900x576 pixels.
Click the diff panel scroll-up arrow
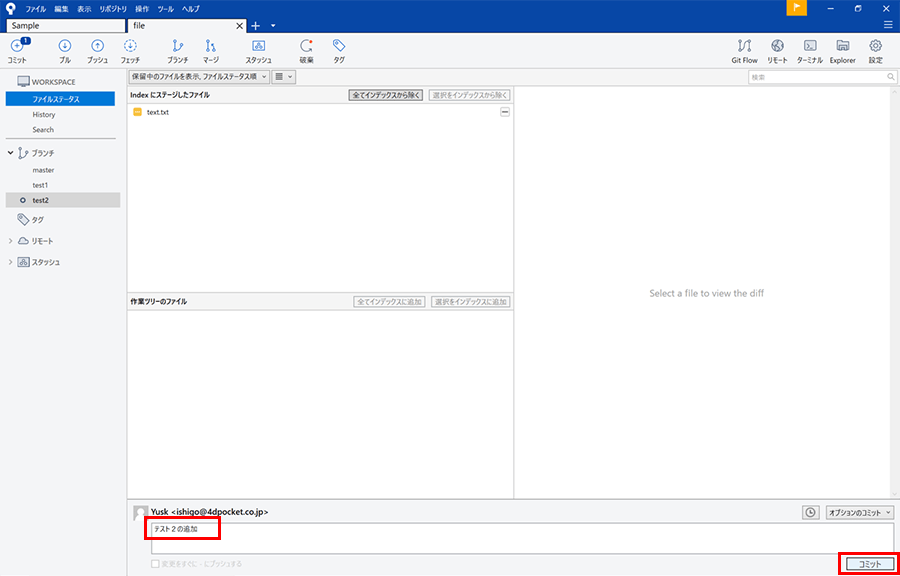pyautogui.click(x=894, y=92)
